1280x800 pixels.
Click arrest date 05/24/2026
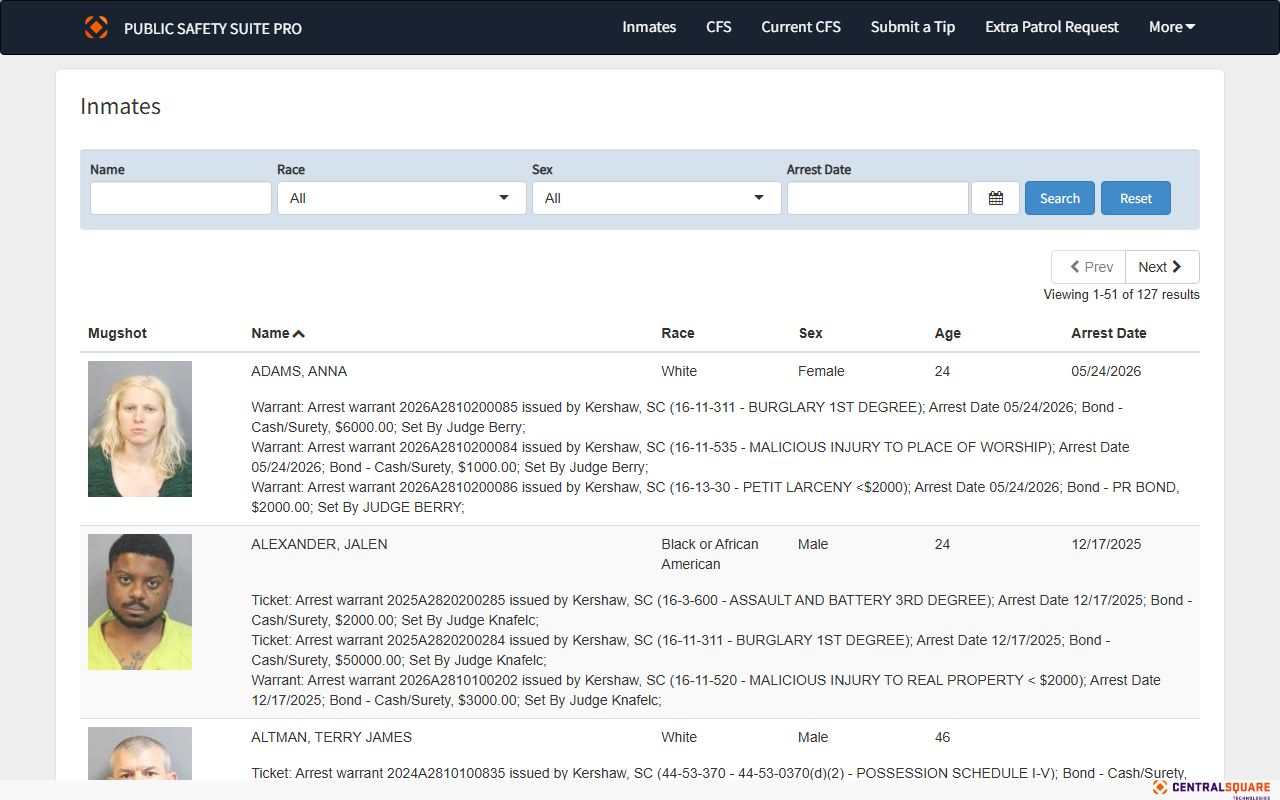pyautogui.click(x=1106, y=371)
